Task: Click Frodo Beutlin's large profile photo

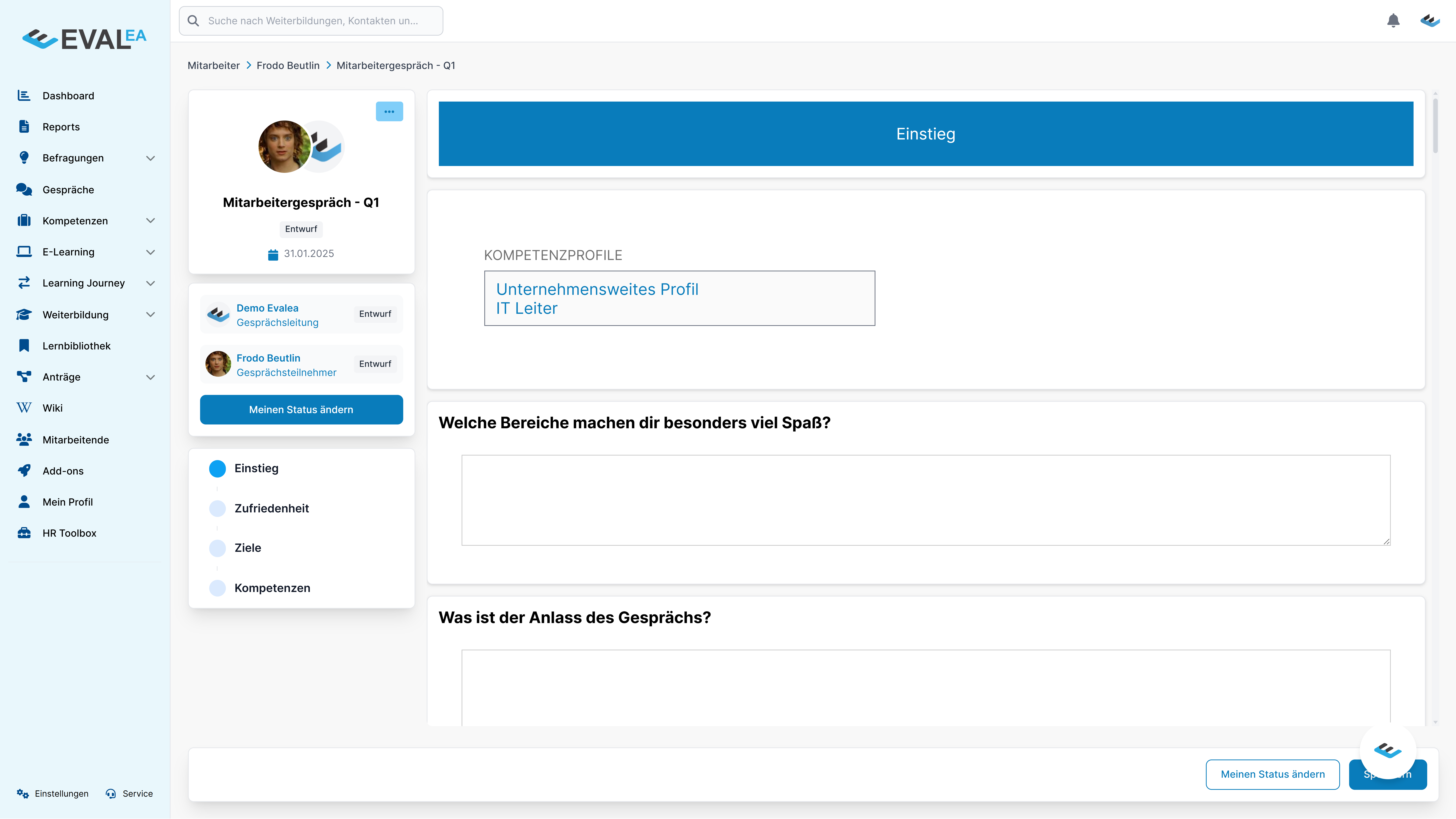Action: click(284, 146)
